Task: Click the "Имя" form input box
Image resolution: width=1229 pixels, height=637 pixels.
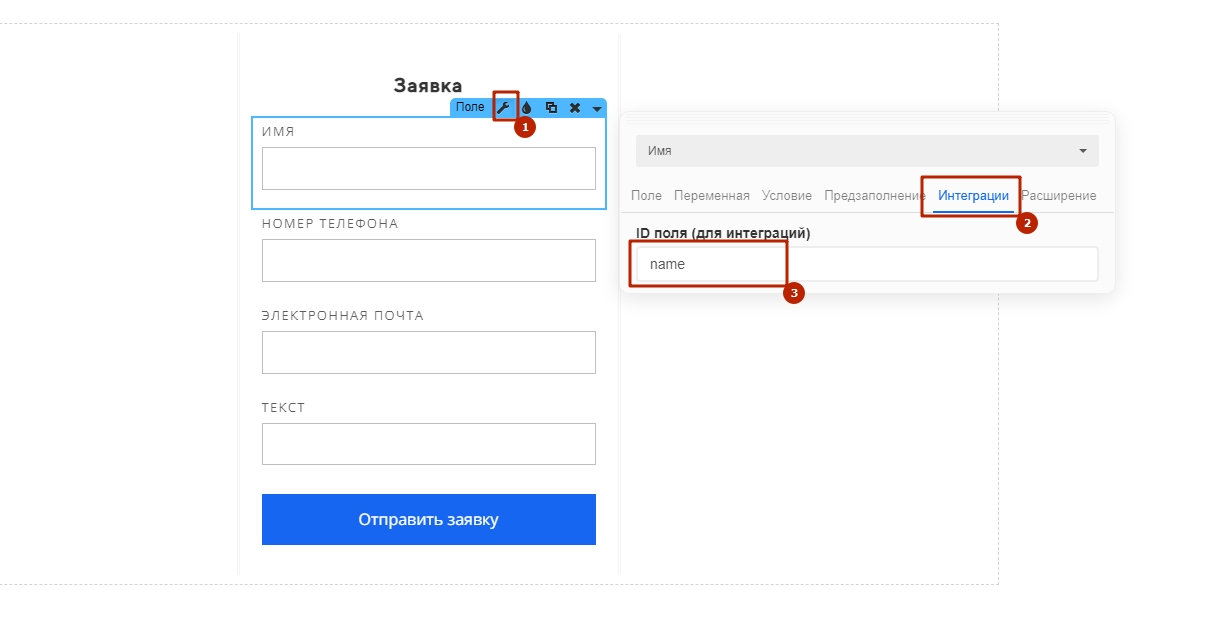Action: 428,168
